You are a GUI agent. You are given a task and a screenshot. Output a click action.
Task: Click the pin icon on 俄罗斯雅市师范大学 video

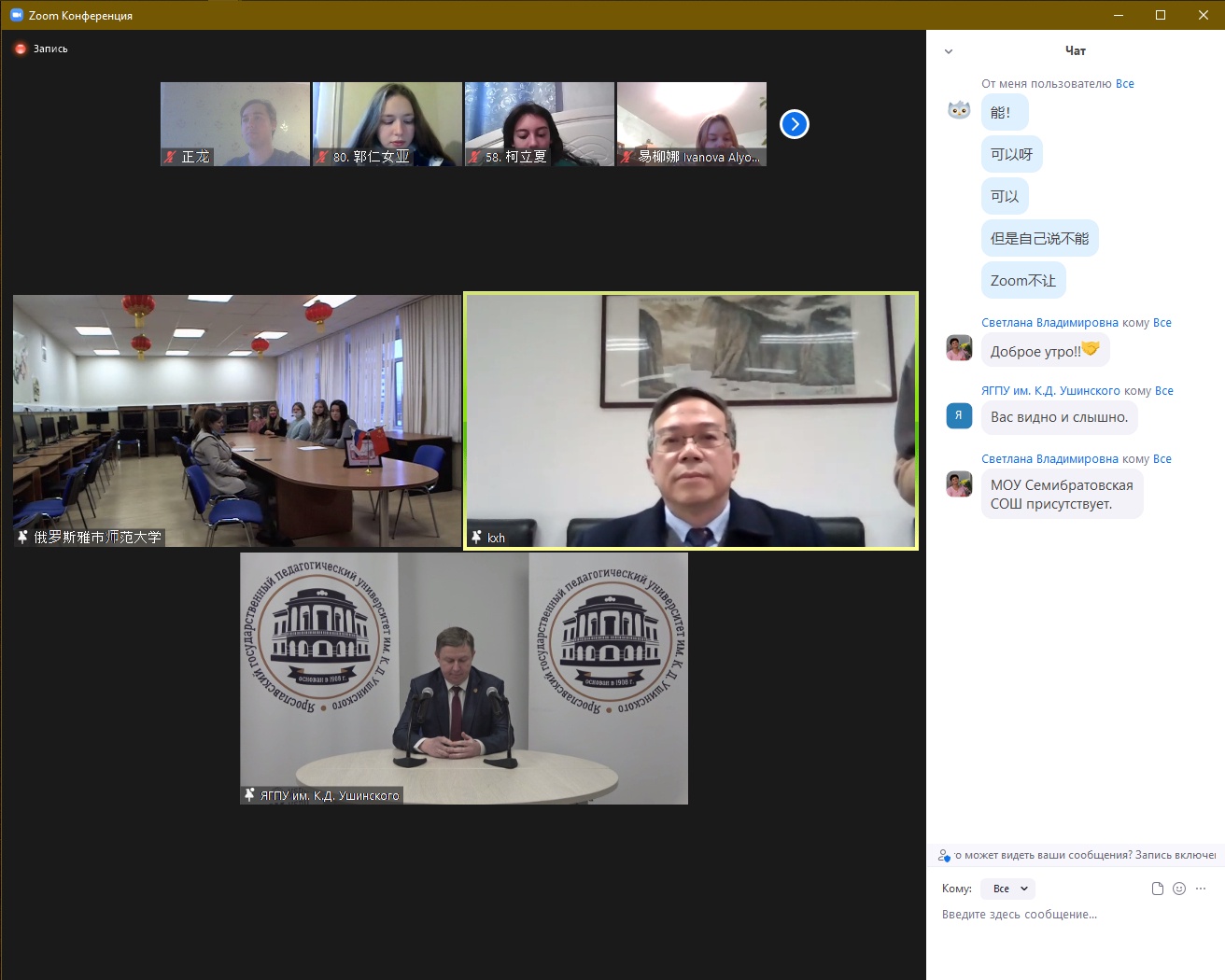(22, 537)
